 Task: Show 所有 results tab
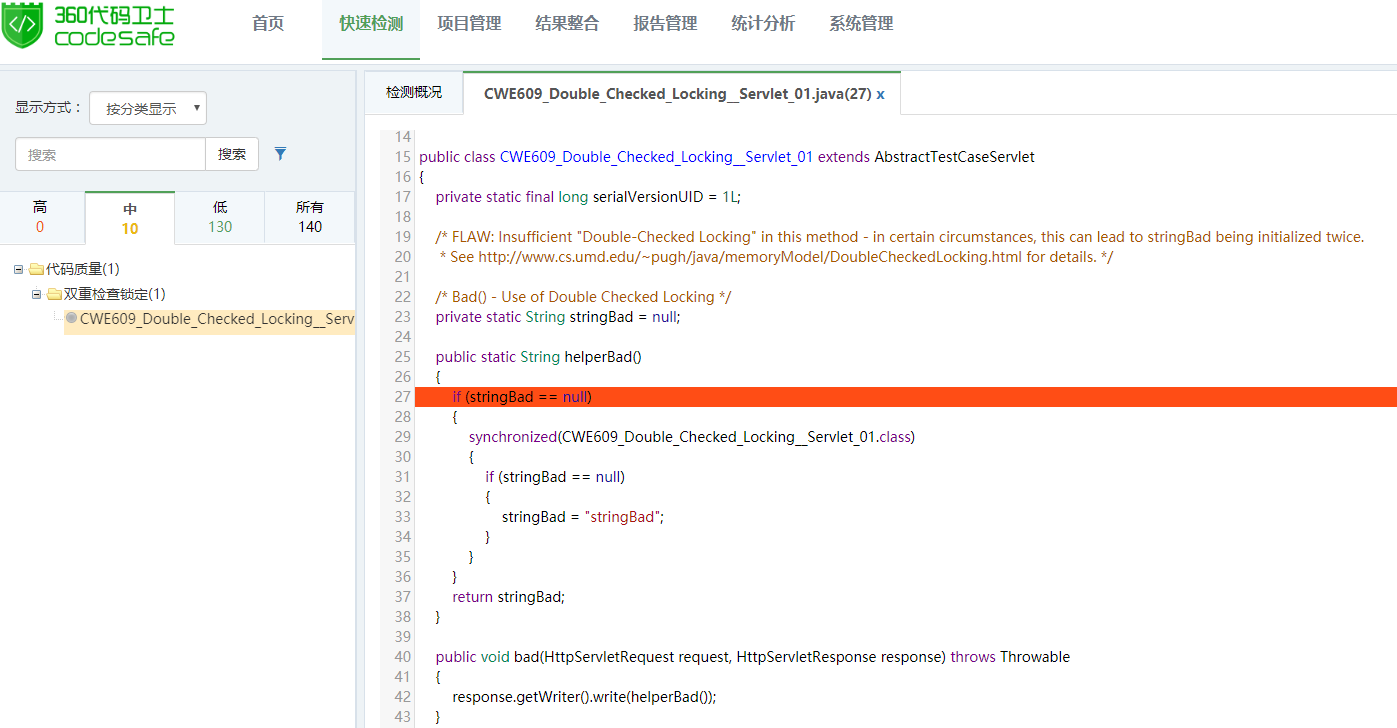pos(310,217)
